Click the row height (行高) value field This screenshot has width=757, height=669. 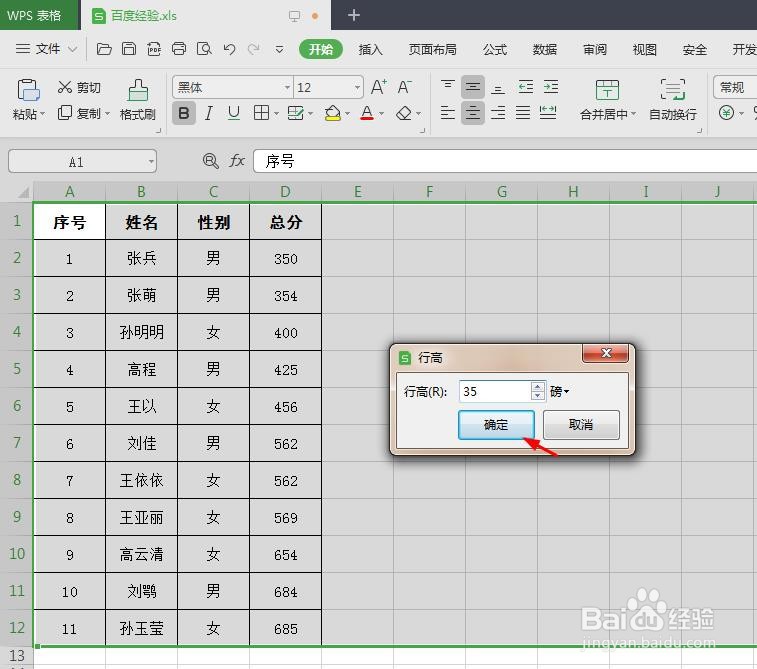point(495,391)
